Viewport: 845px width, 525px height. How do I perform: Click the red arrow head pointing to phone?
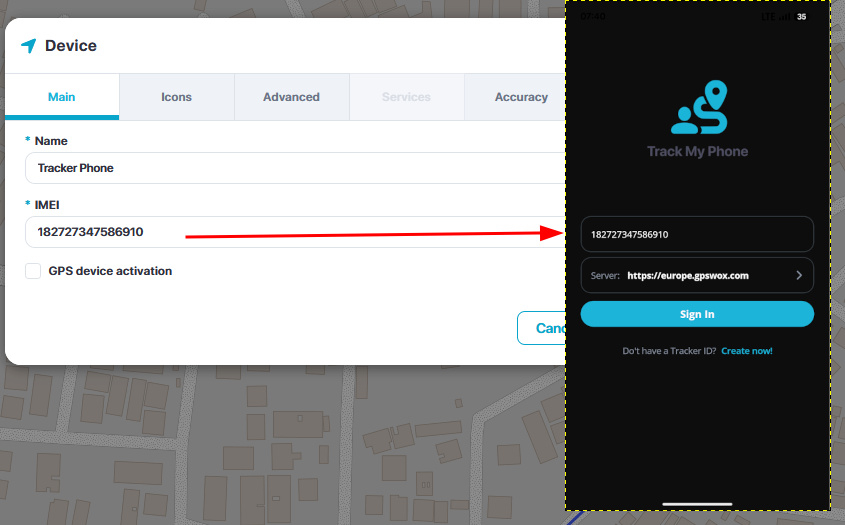(553, 233)
